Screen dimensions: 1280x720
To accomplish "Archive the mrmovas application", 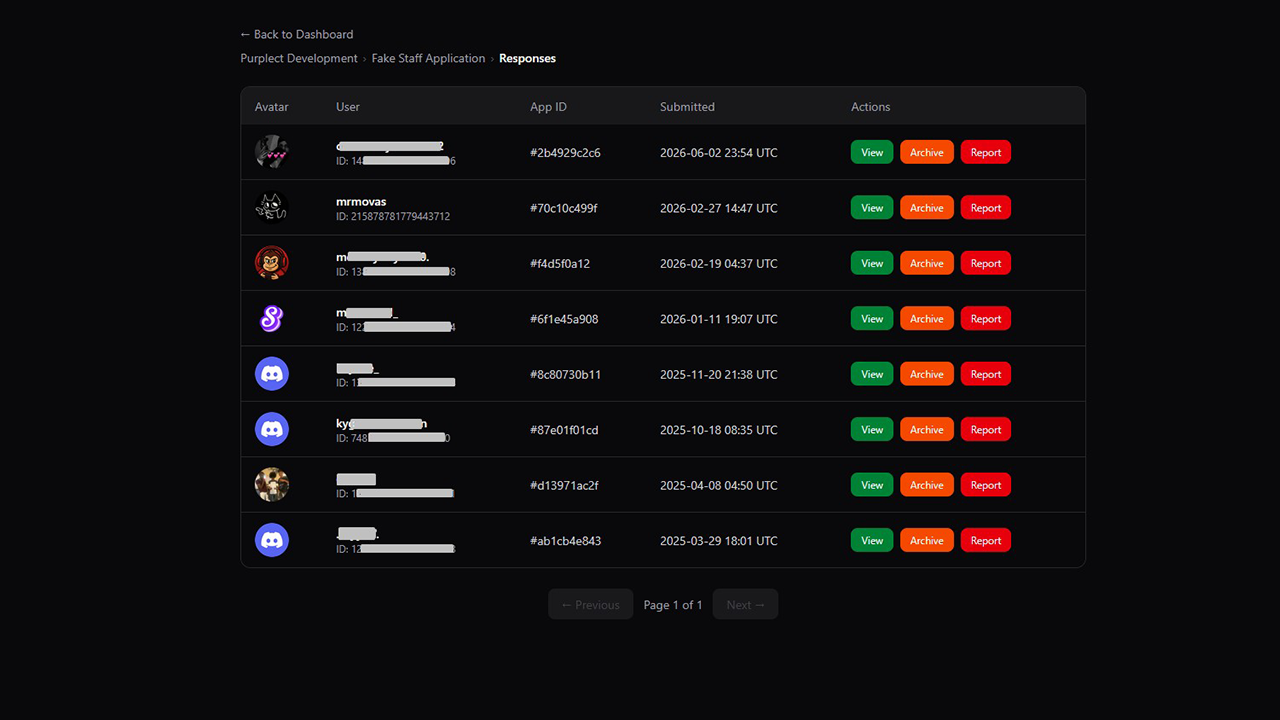I will coord(927,208).
